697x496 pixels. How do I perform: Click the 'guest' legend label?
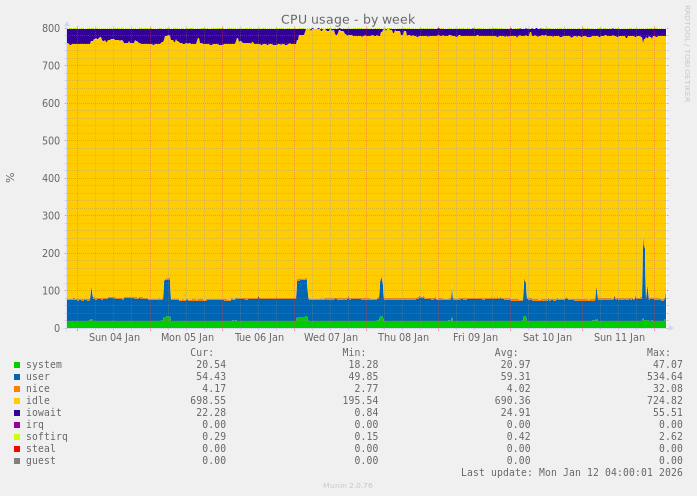[40, 461]
